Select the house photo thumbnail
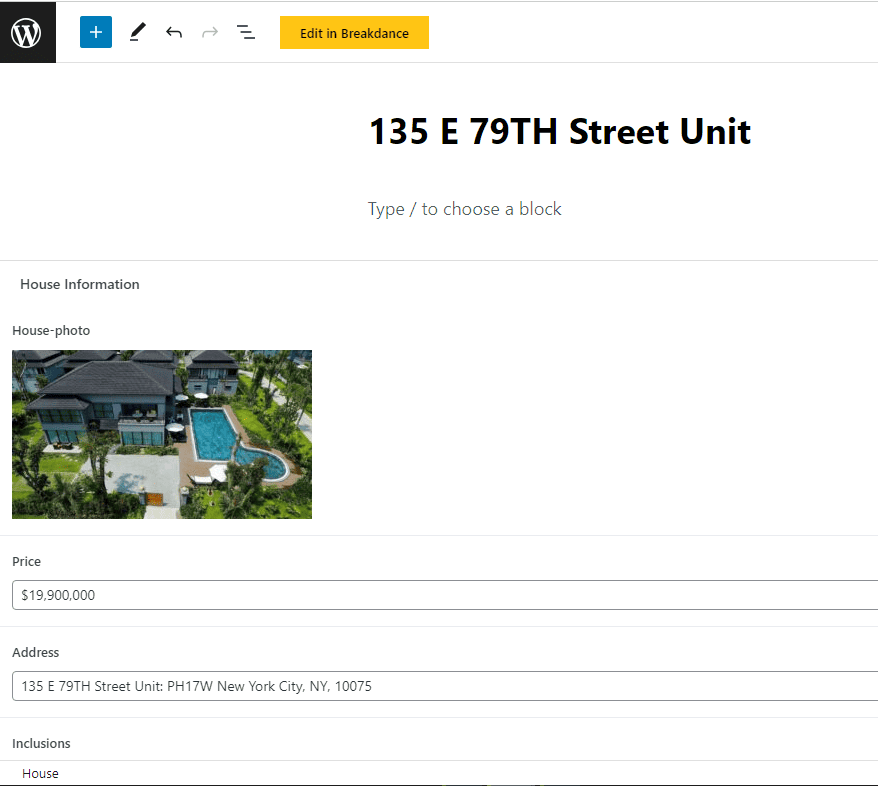The image size is (878, 786). (162, 434)
